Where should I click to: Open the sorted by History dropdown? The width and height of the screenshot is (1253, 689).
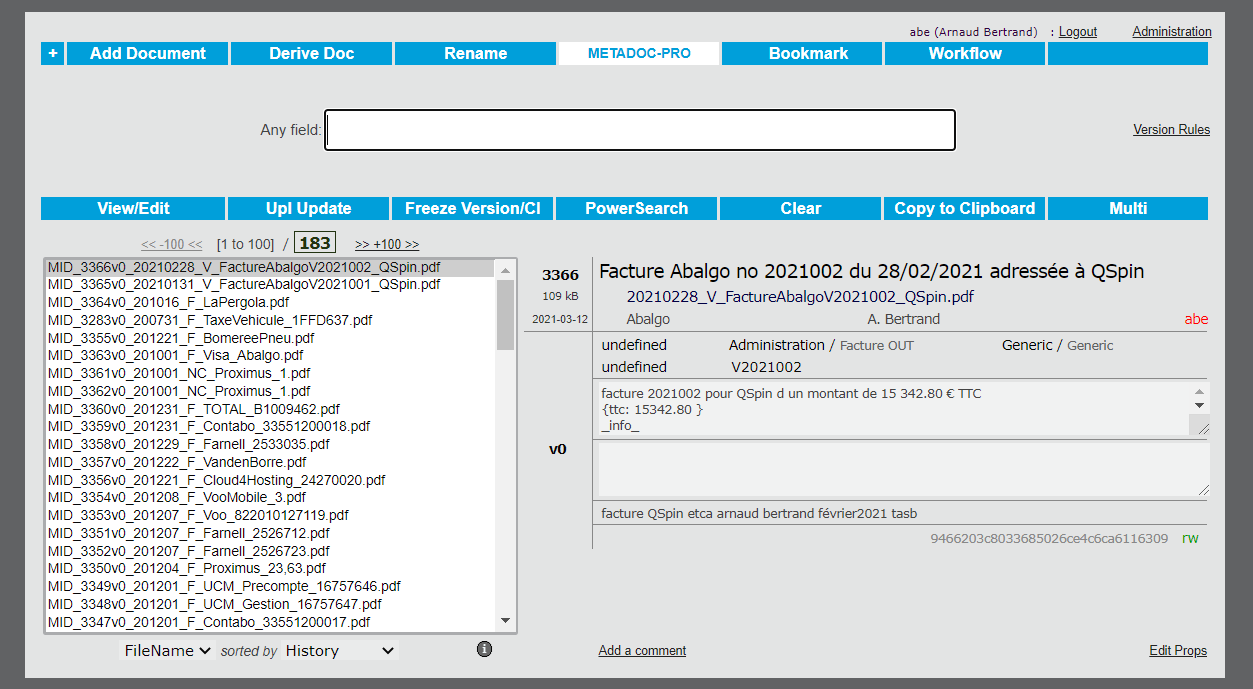click(x=339, y=651)
